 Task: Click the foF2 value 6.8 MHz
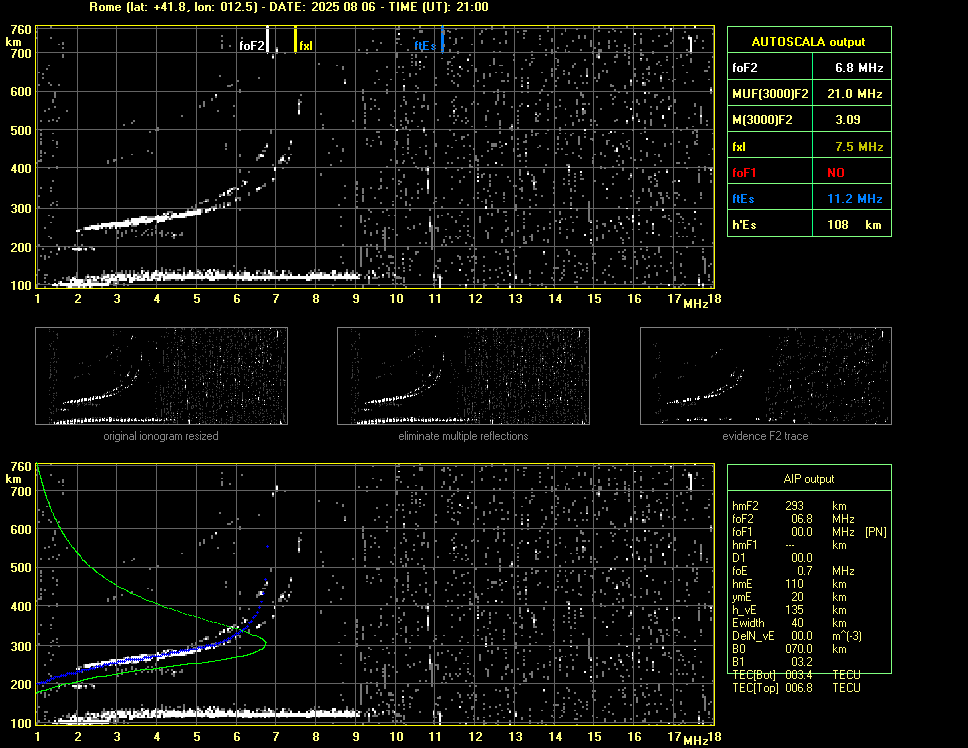tap(859, 68)
